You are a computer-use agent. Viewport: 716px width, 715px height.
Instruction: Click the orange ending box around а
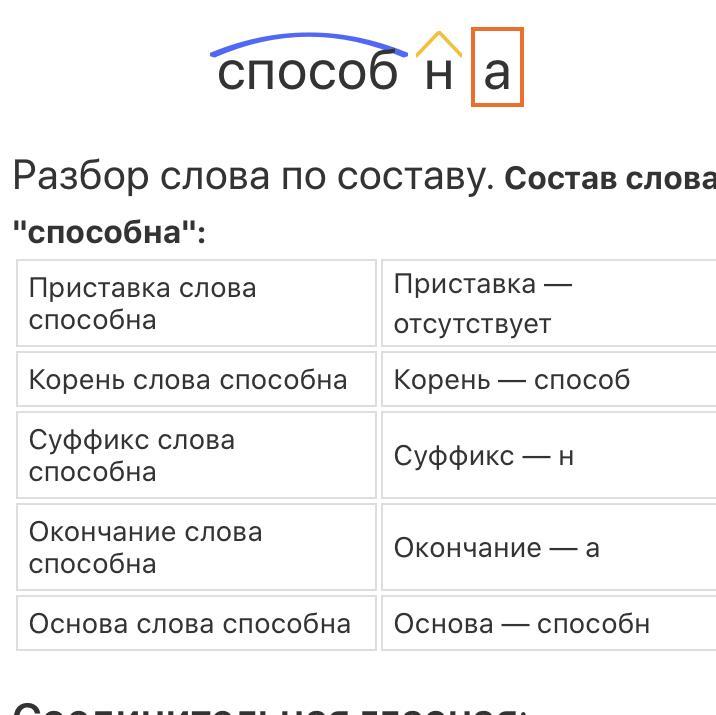pyautogui.click(x=497, y=67)
